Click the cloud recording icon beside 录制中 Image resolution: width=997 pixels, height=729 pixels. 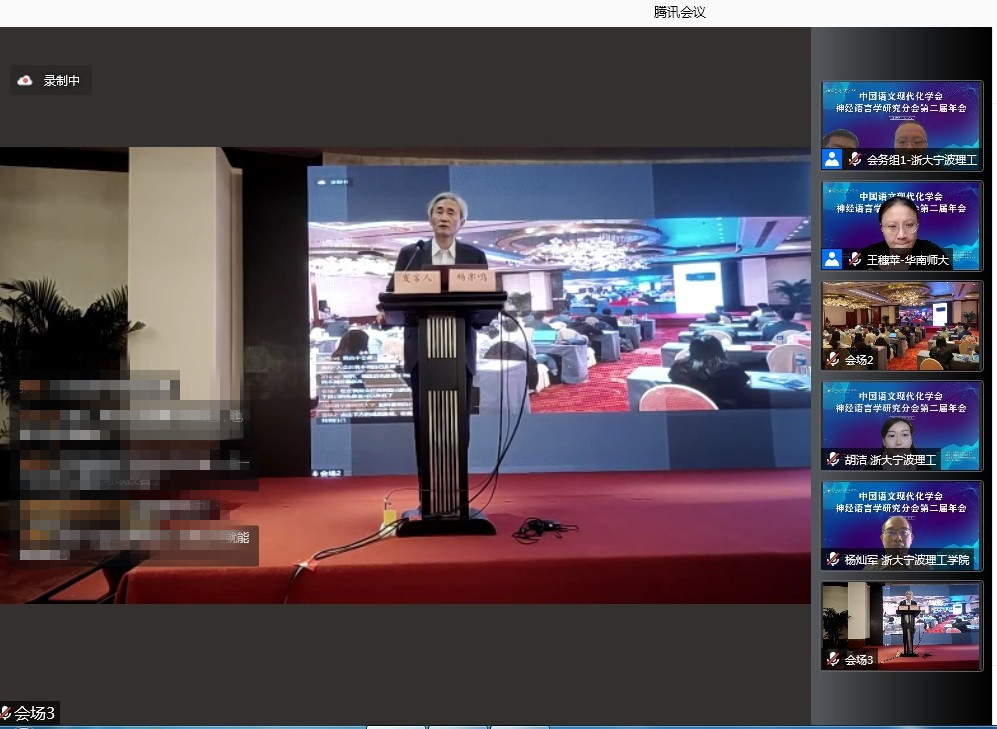click(x=26, y=81)
